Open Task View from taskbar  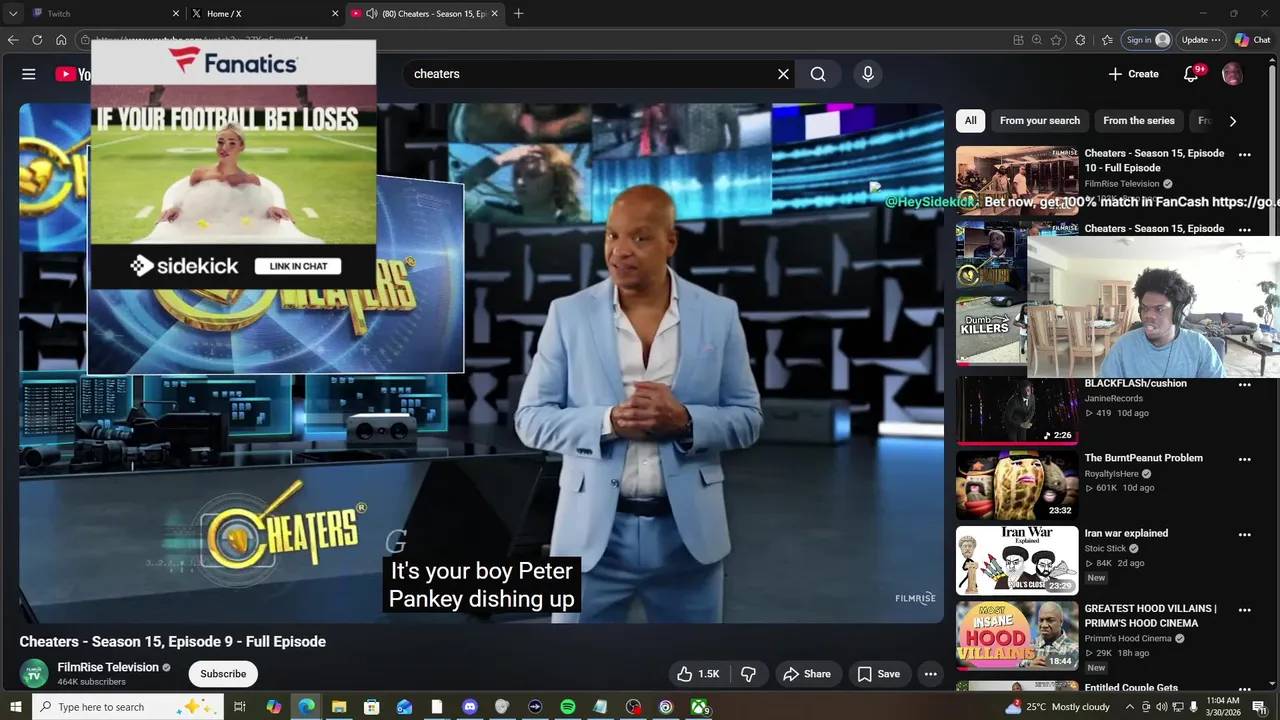click(x=240, y=707)
